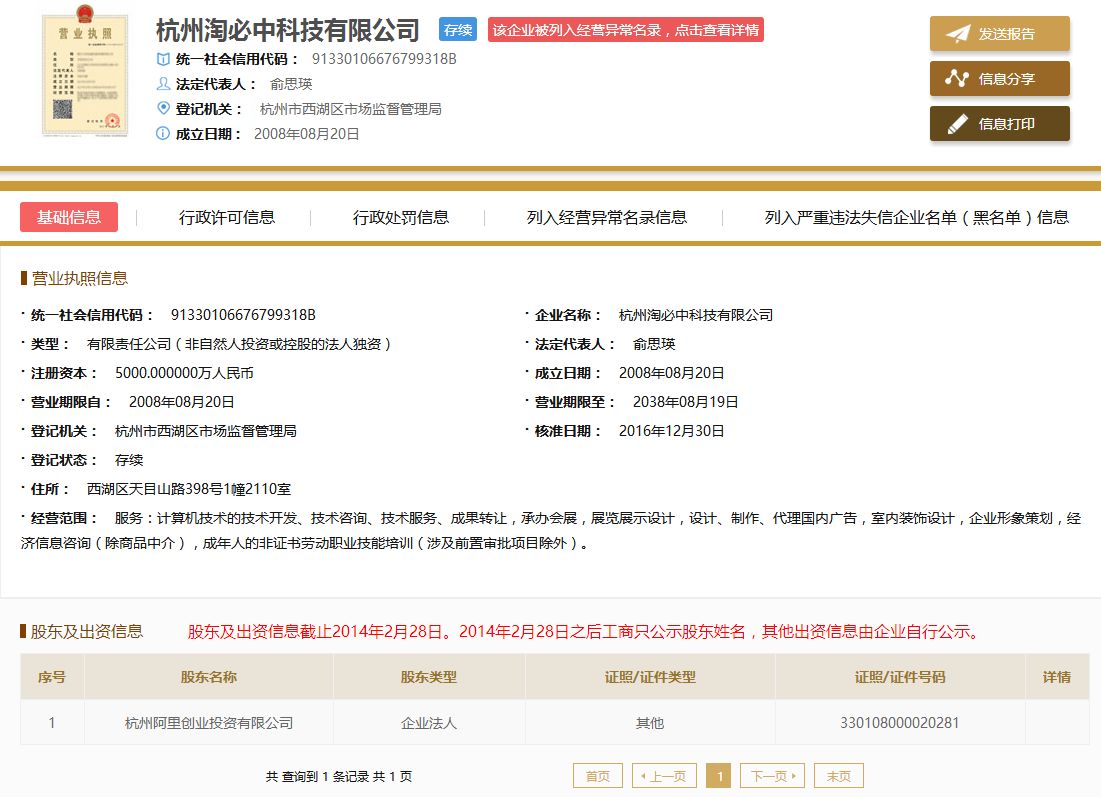
Task: Click the red shareholder disclosure notice text
Action: pyautogui.click(x=584, y=631)
